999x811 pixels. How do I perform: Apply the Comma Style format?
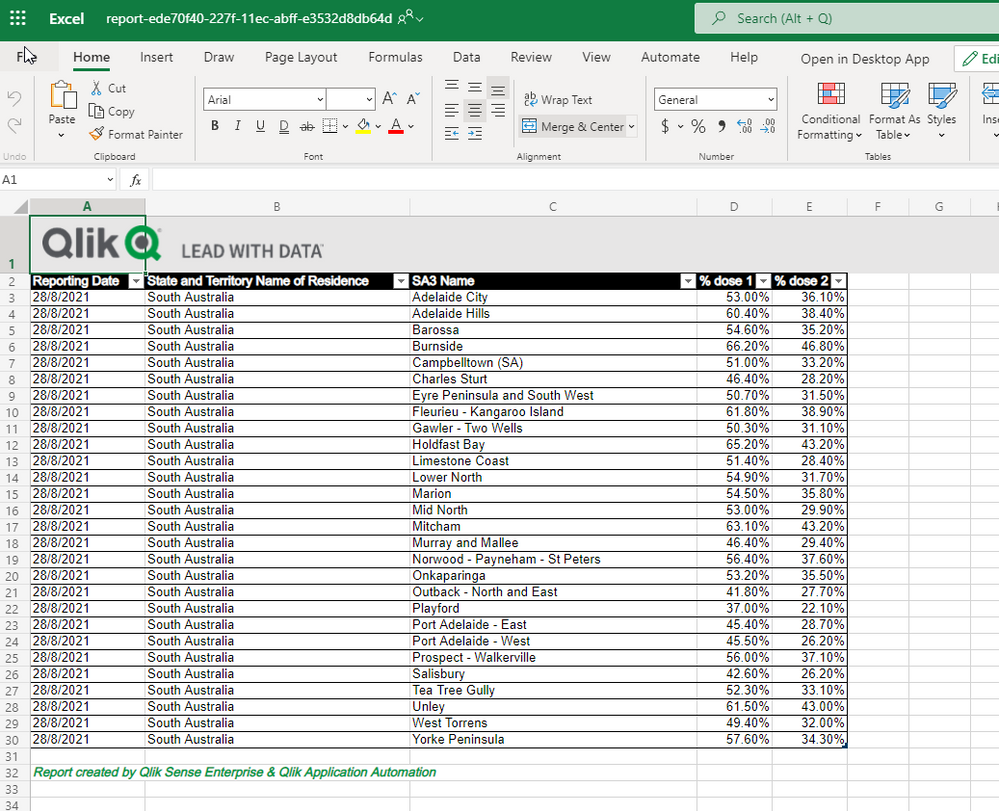[x=721, y=126]
